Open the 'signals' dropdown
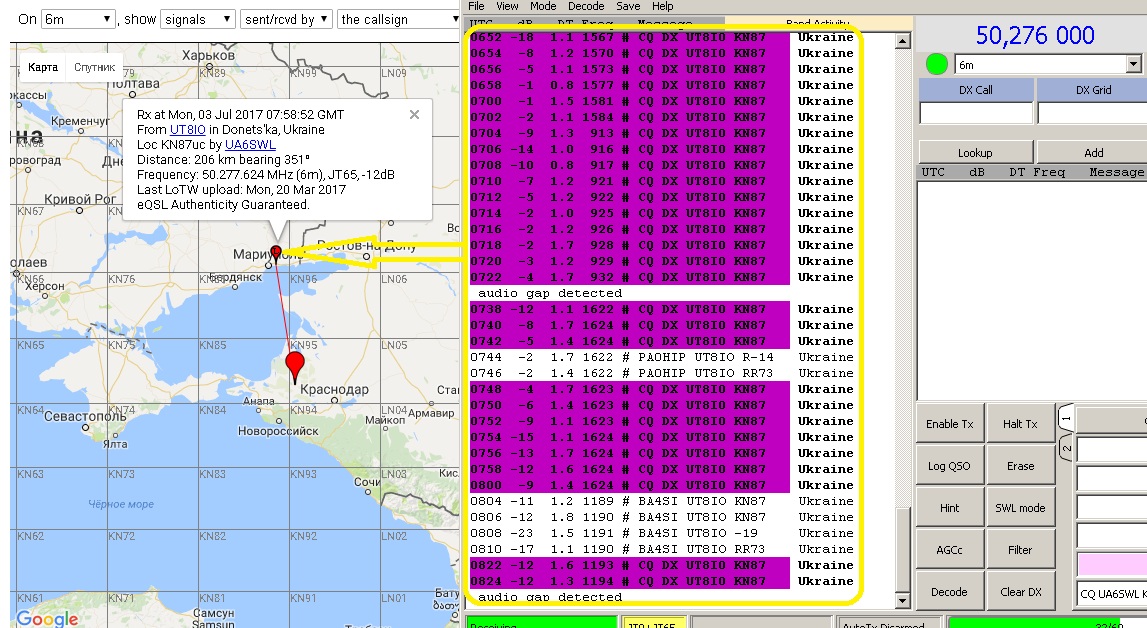Screen dimensions: 1147x628 coord(198,19)
